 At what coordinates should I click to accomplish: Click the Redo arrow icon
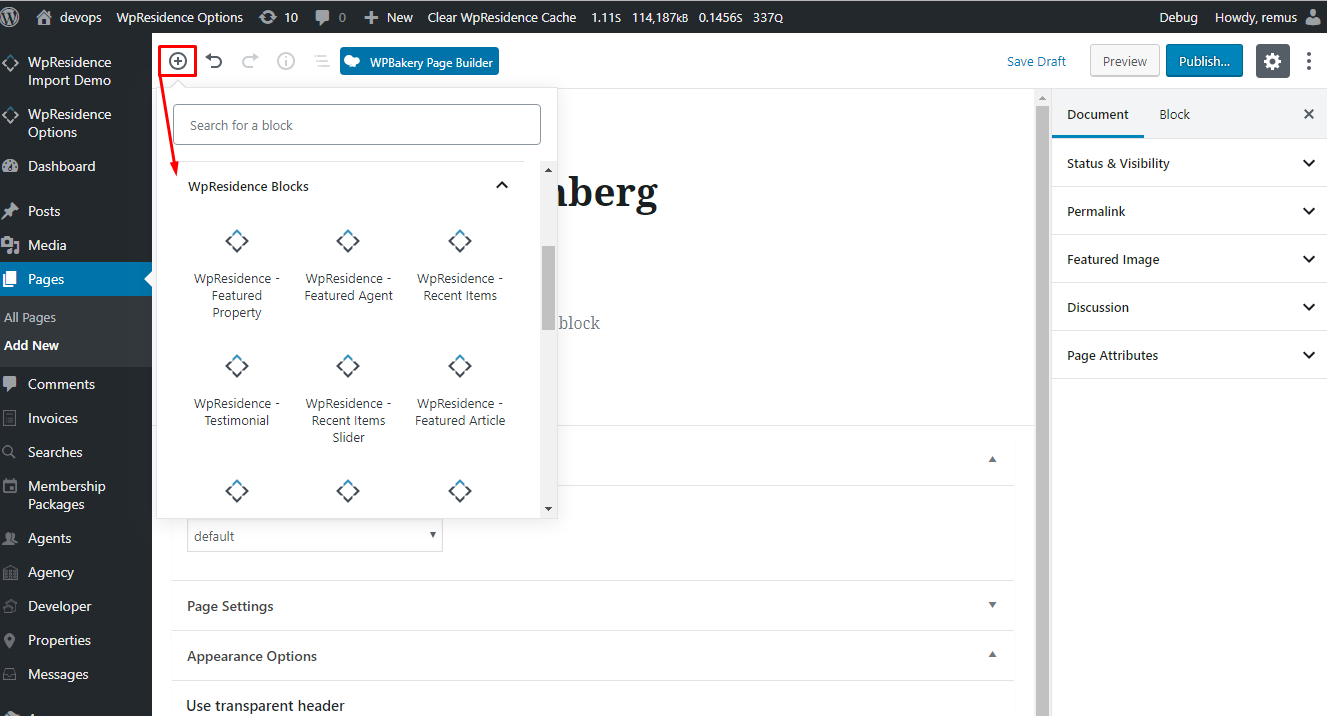point(250,61)
